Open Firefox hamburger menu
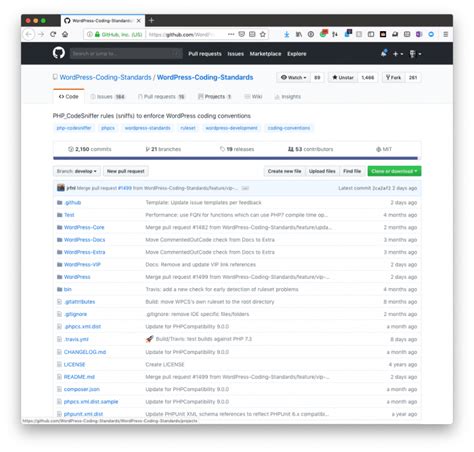This screenshot has width=474, height=452. [x=445, y=34]
